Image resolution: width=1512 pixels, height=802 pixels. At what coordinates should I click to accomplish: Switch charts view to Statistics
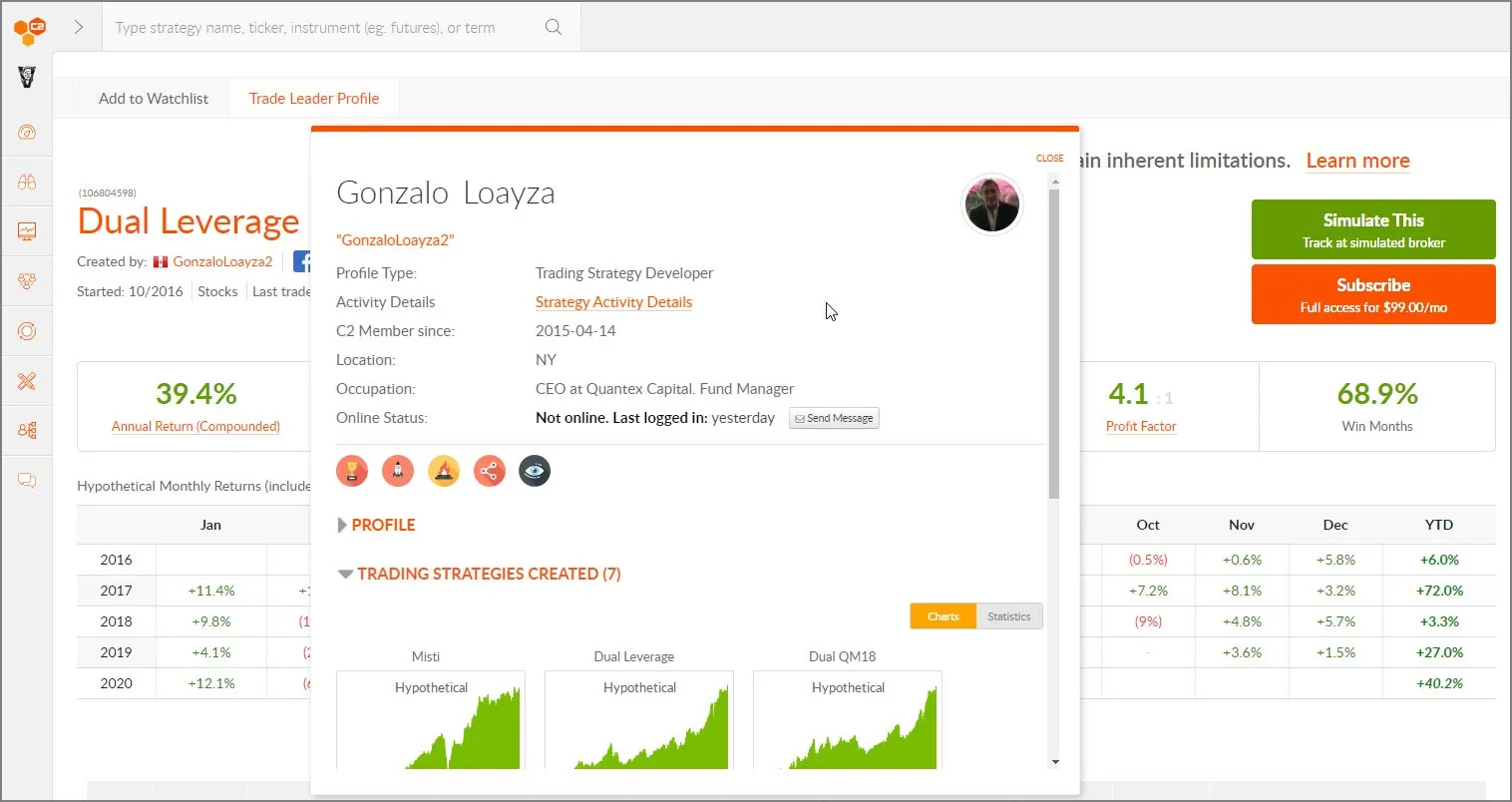tap(1009, 615)
